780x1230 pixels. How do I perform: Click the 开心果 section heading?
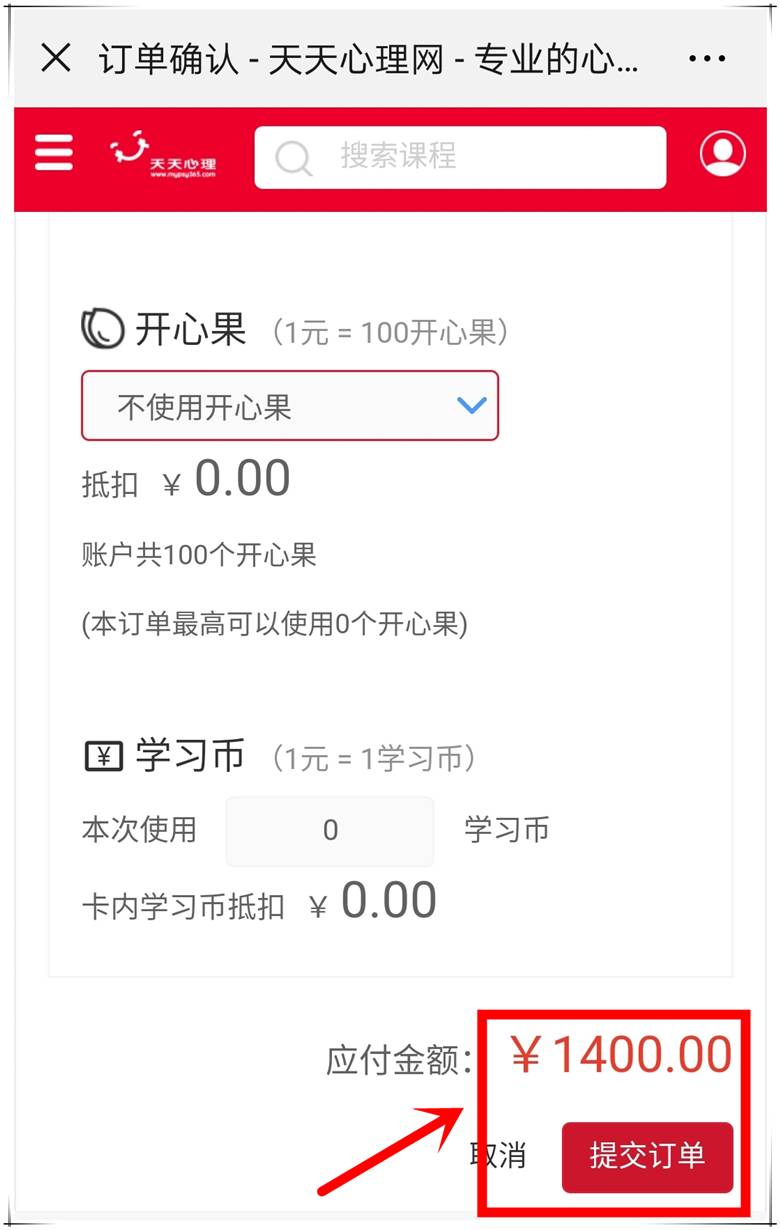190,329
